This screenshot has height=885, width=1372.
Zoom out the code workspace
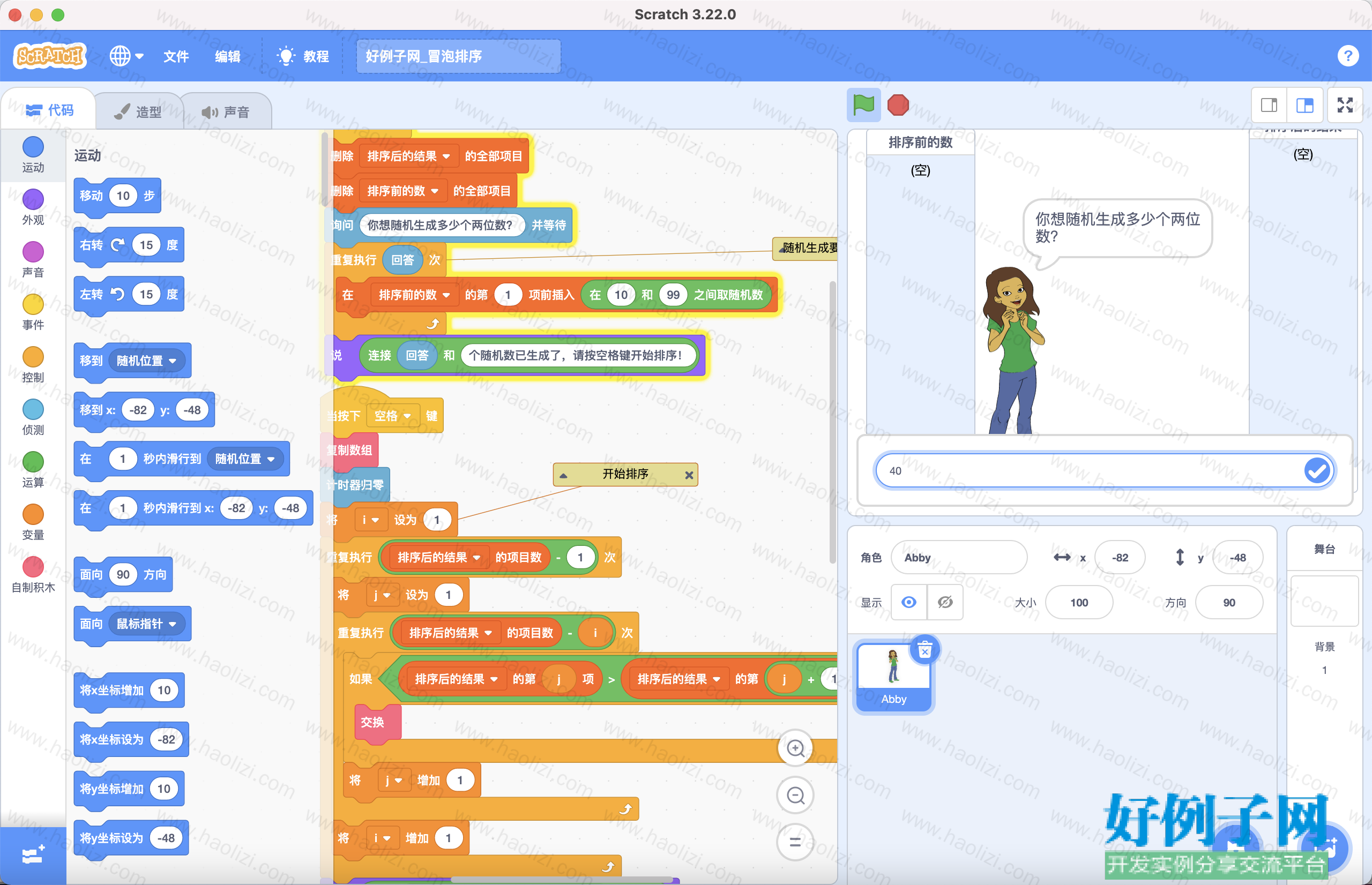795,795
